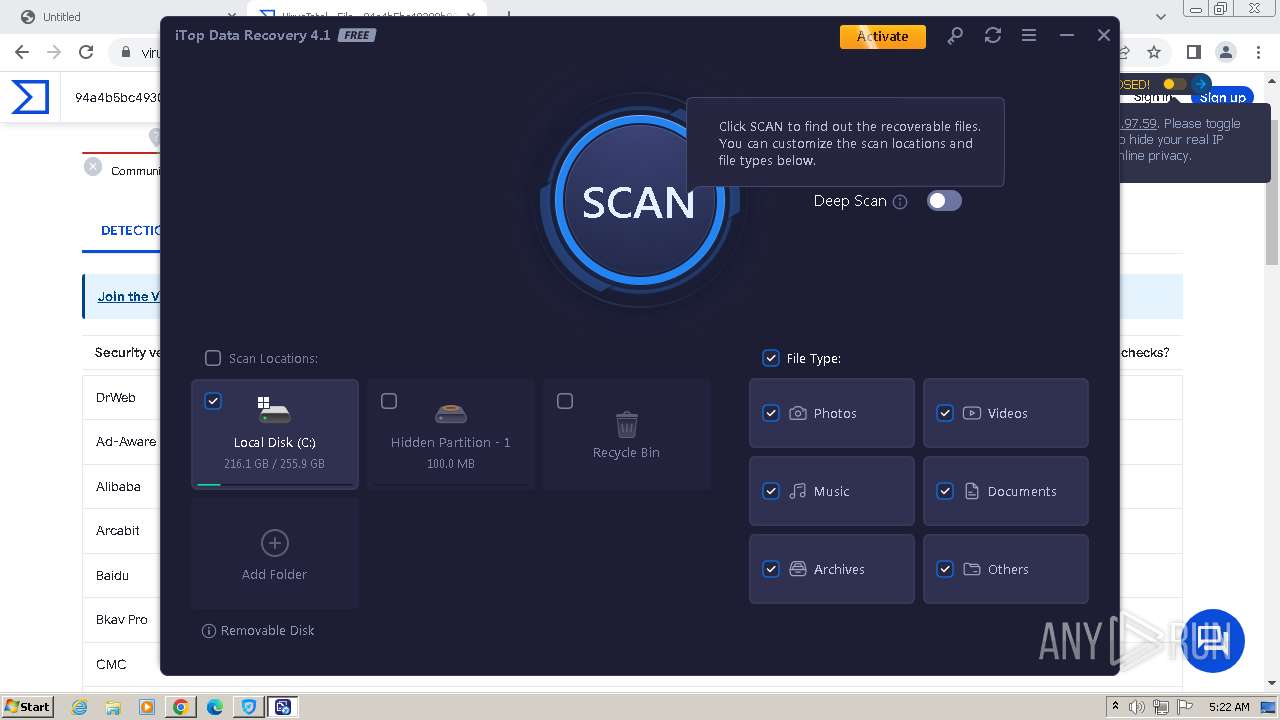This screenshot has width=1280, height=720.
Task: Click the '216.1 GB / 255.9 GB' text
Action: point(275,464)
